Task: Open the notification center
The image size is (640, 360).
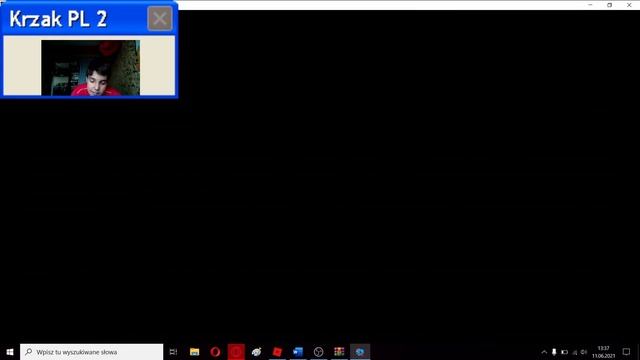Action: pos(627,352)
